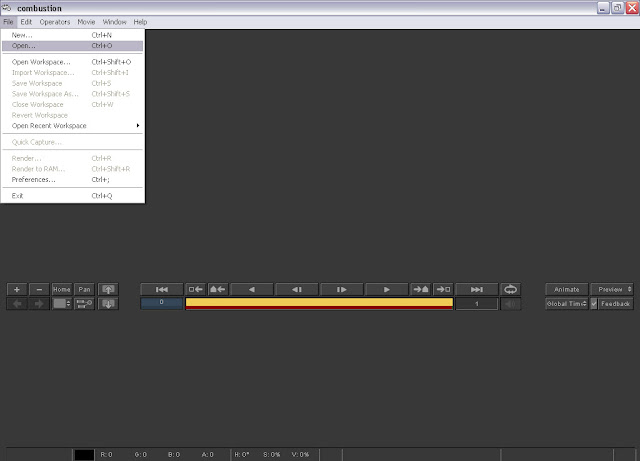Viewport: 640px width, 461px height.
Task: Open the viewport layout dropdown
Action: tap(62, 304)
